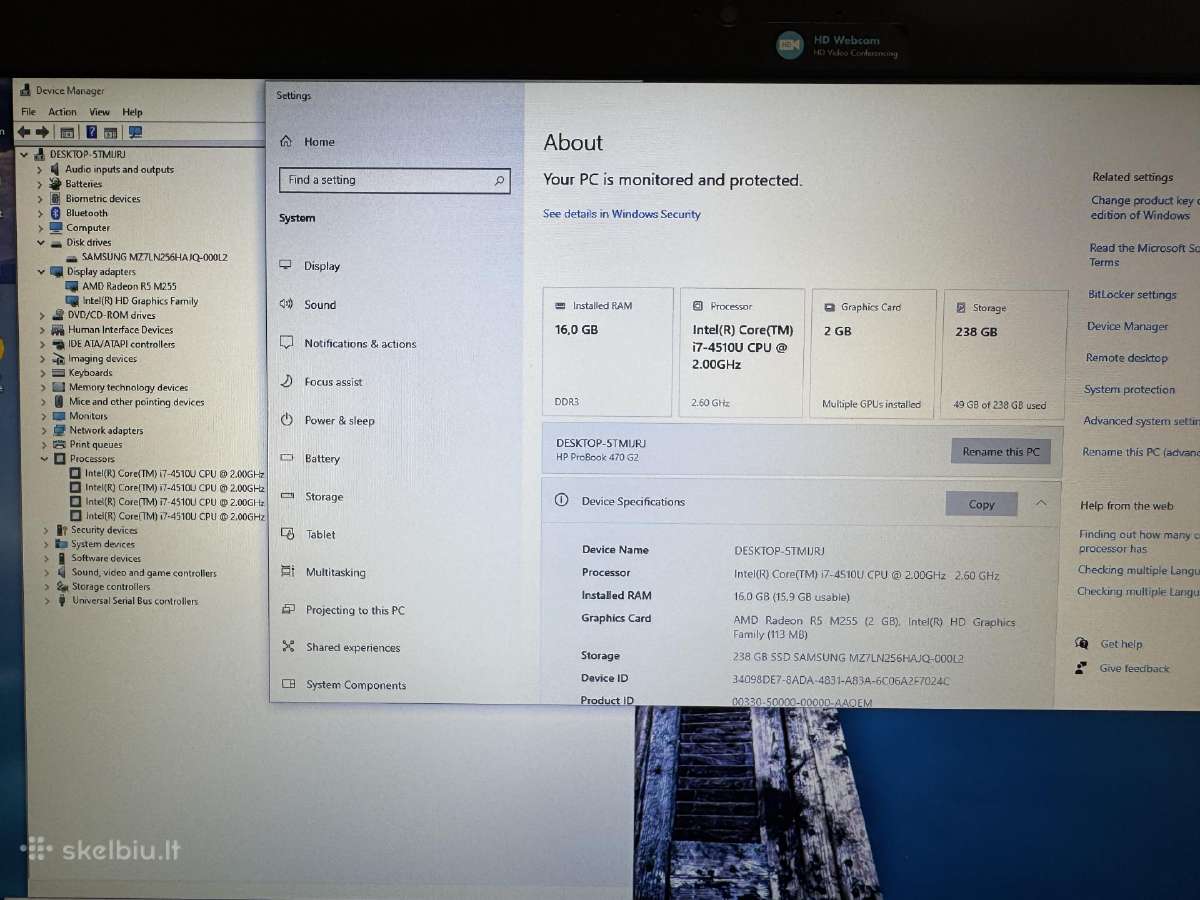This screenshot has height=900, width=1200.
Task: Click the blue Help question mark toolbar icon
Action: coord(91,132)
